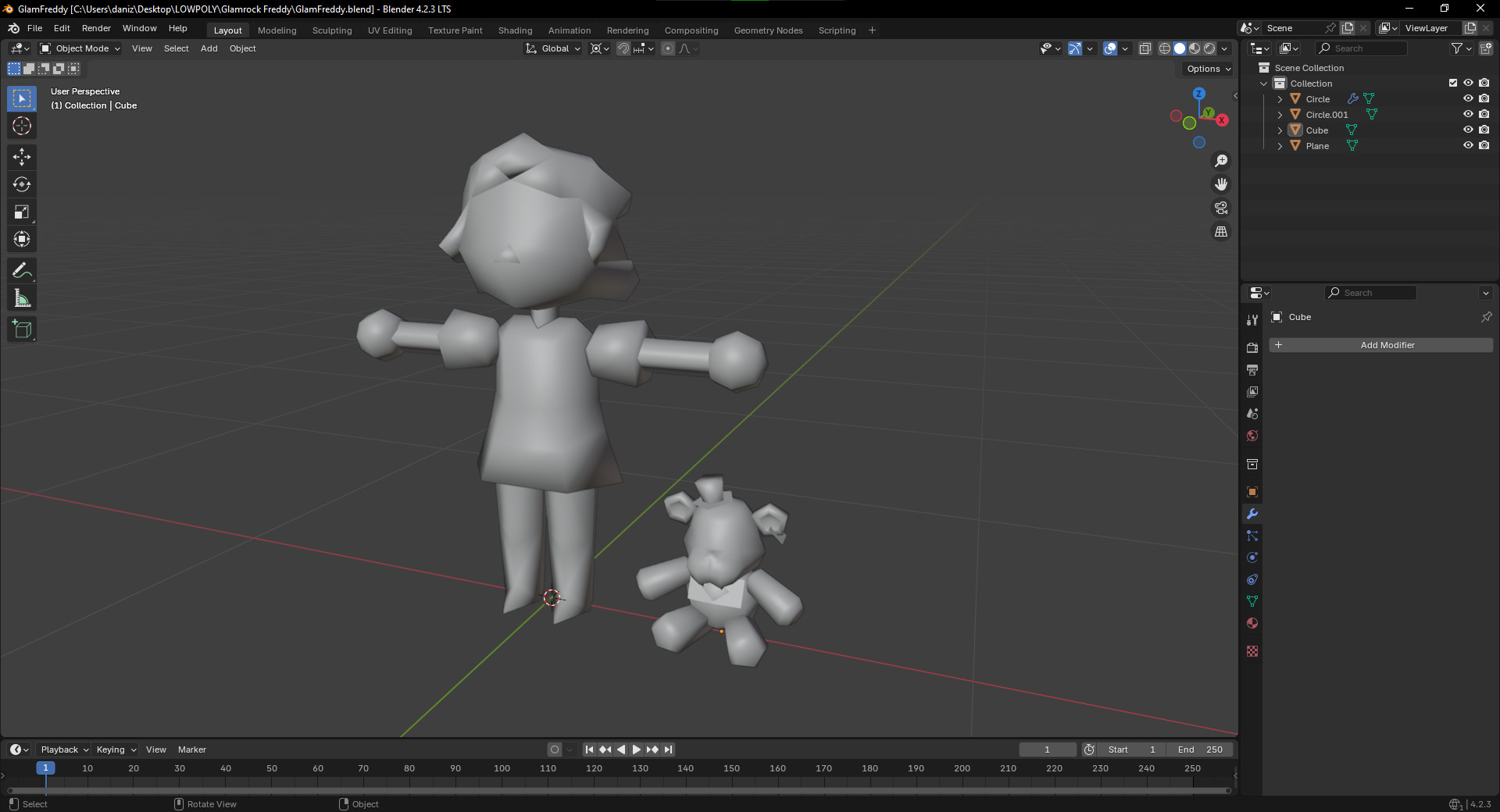Open the timeline Marker menu
Viewport: 1500px width, 812px height.
[x=192, y=750]
